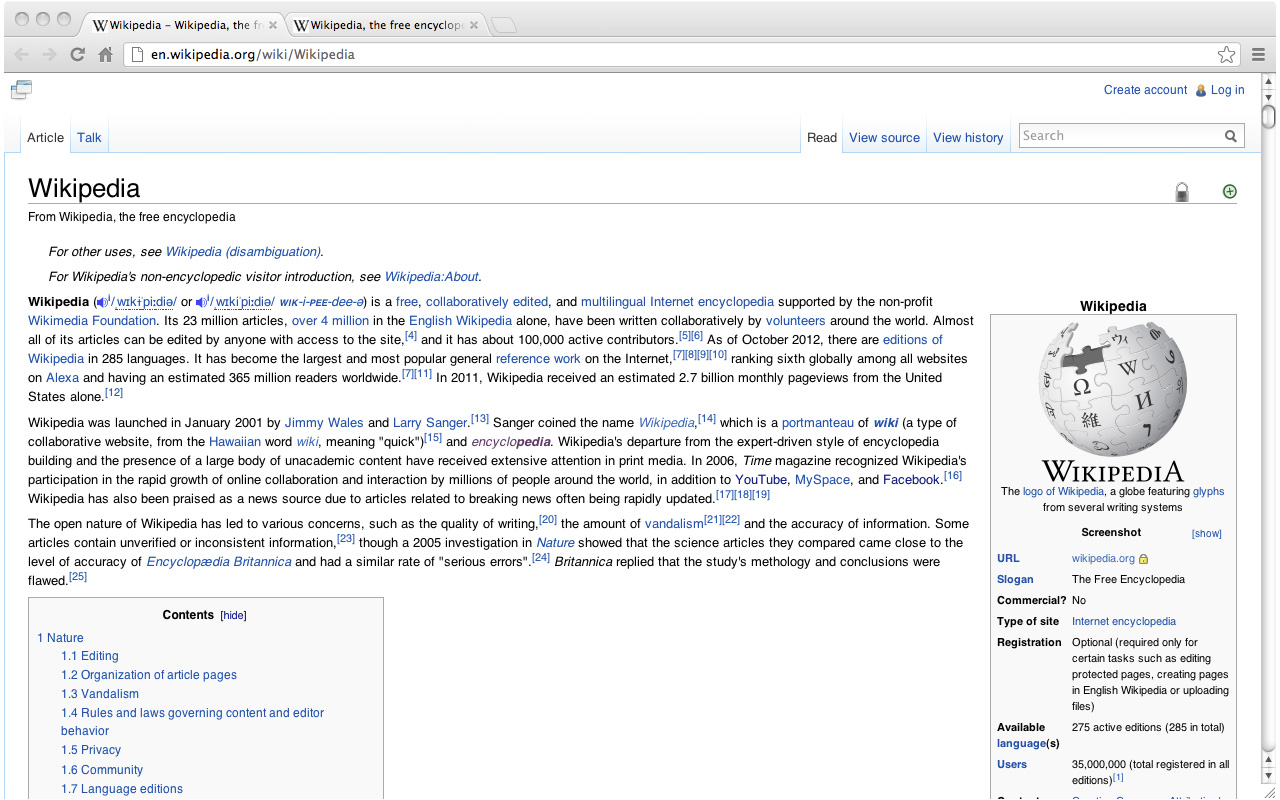Play the second pronunciation speaker icon
This screenshot has width=1280, height=800.
[202, 302]
